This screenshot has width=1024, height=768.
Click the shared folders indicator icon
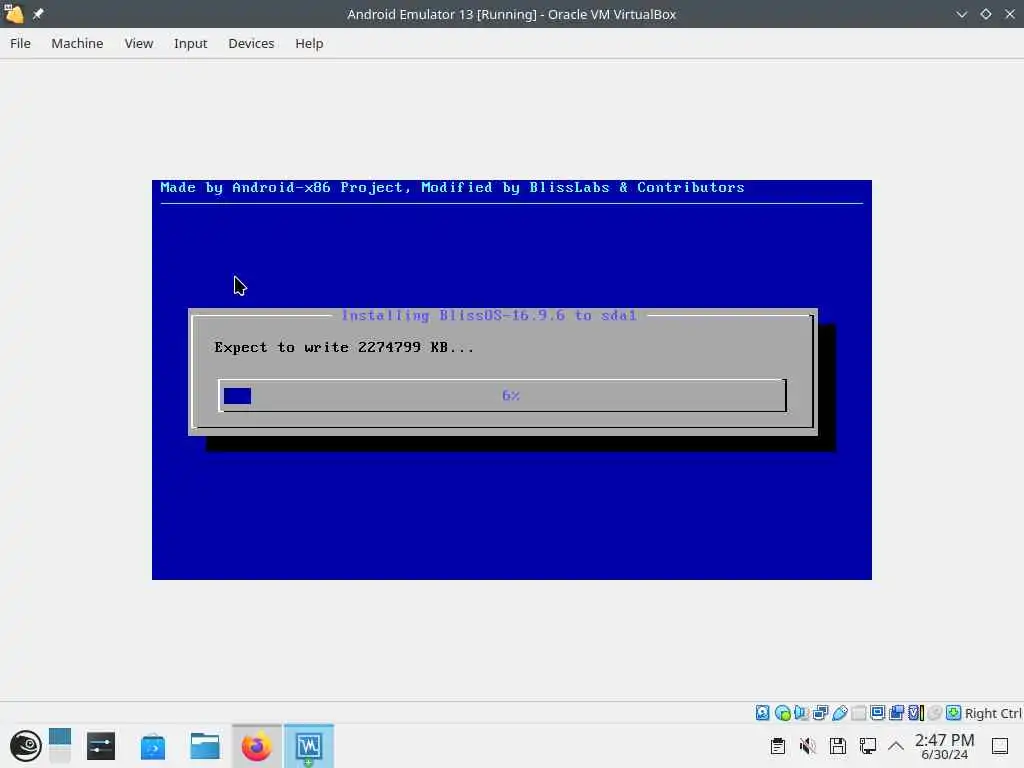click(x=858, y=712)
